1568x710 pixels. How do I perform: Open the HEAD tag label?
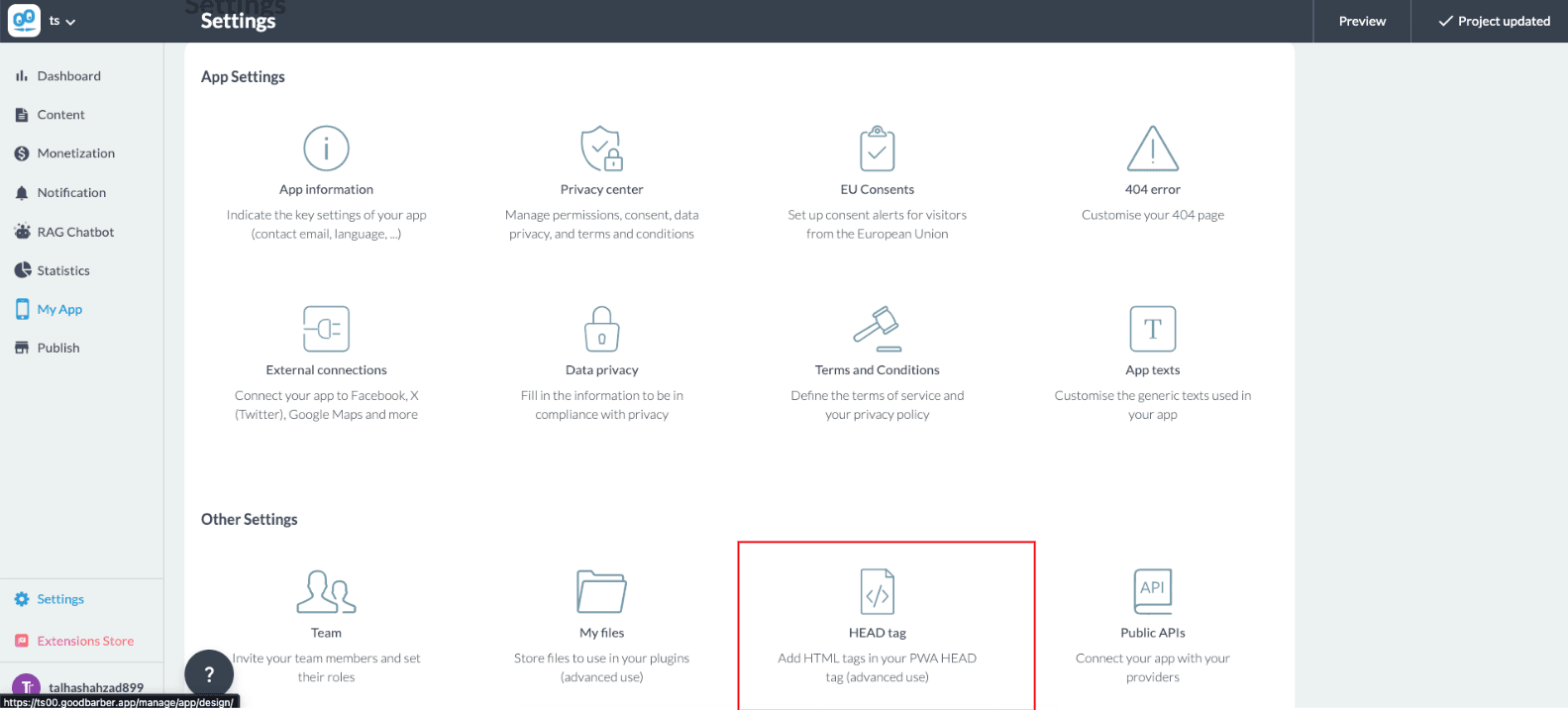(x=877, y=633)
